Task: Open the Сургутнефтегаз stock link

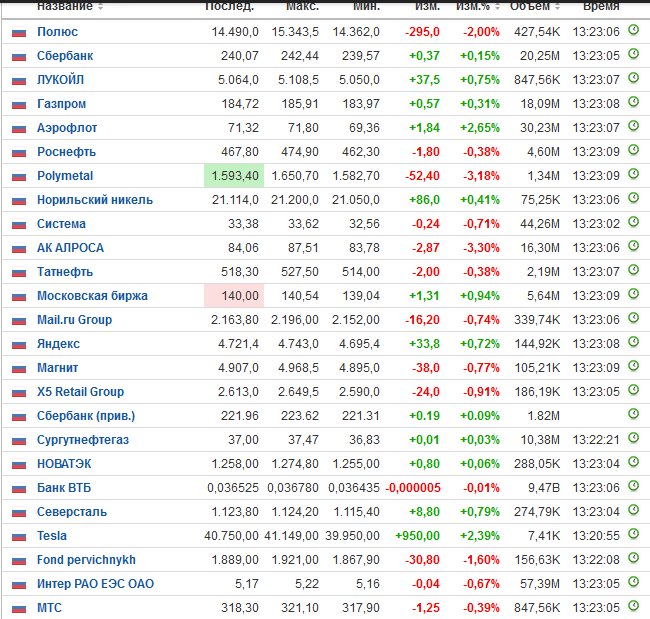Action: pos(83,440)
